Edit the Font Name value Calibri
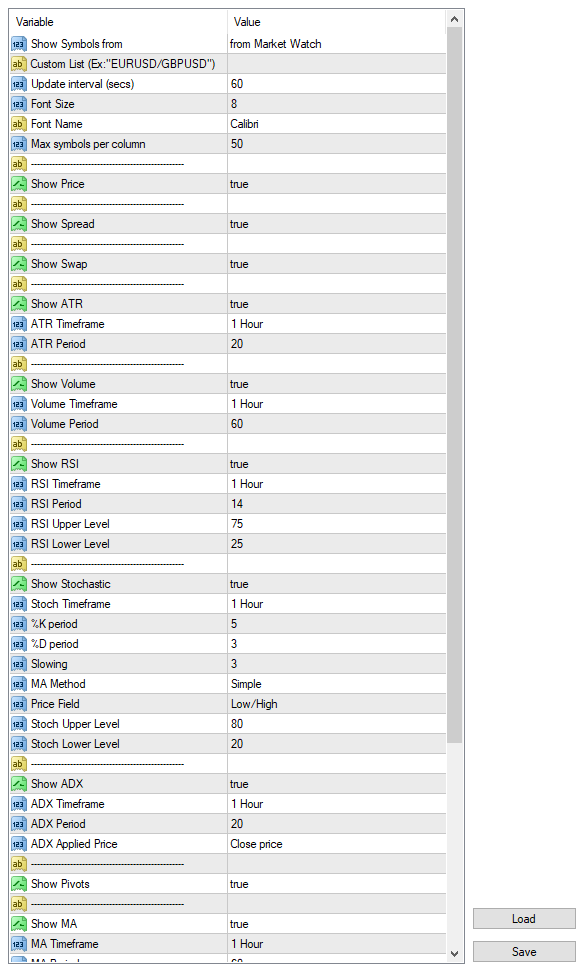Image resolution: width=585 pixels, height=971 pixels. tap(337, 124)
